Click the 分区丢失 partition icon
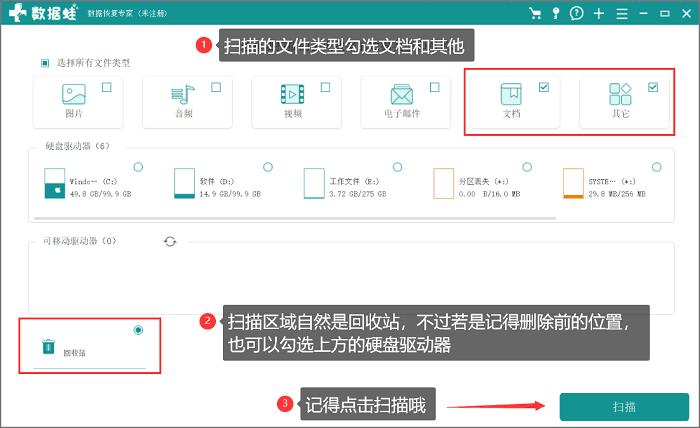This screenshot has width=700, height=428. click(x=443, y=183)
